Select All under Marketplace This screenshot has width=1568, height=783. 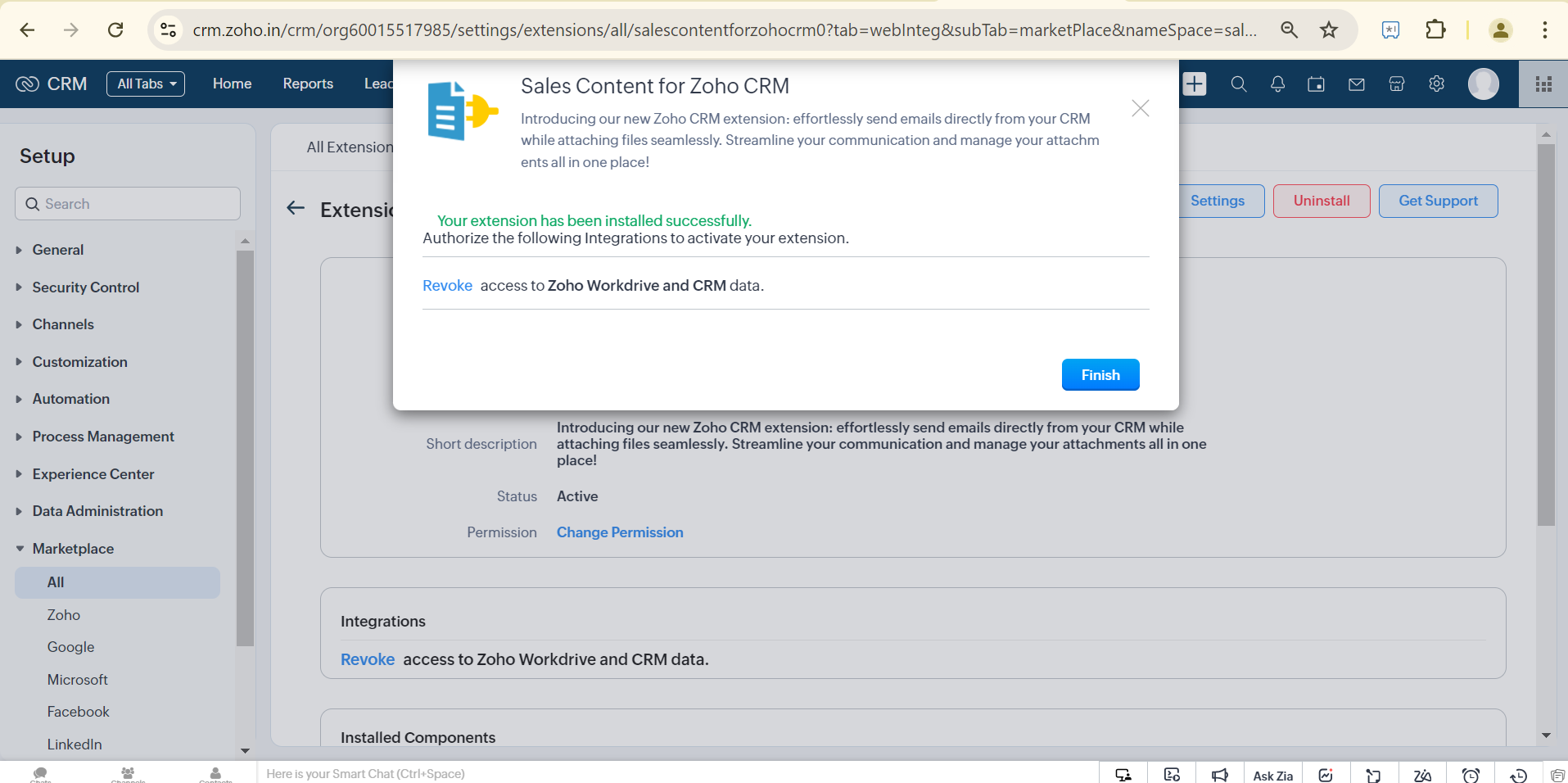[x=117, y=582]
